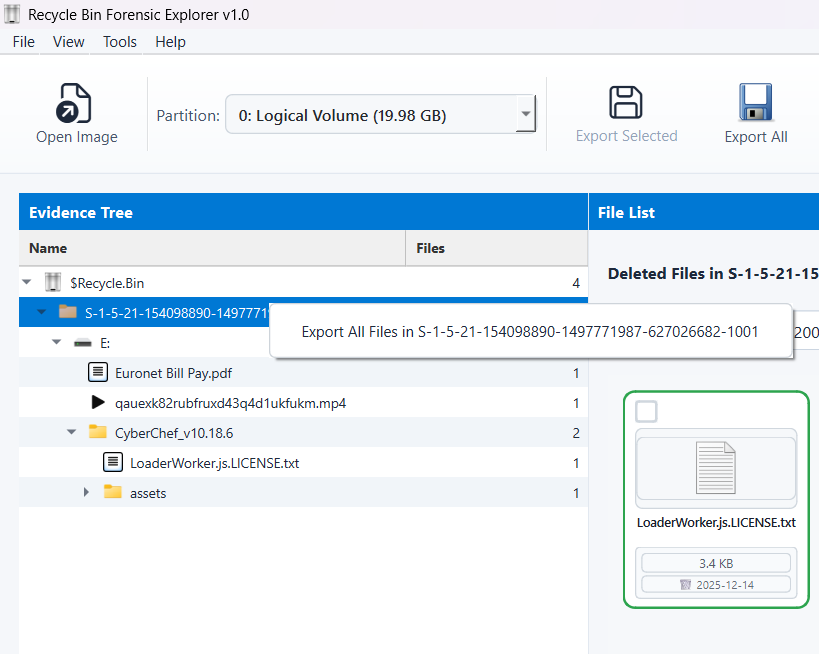Click the Name column header
Screen dimensions: 819x654
point(212,248)
